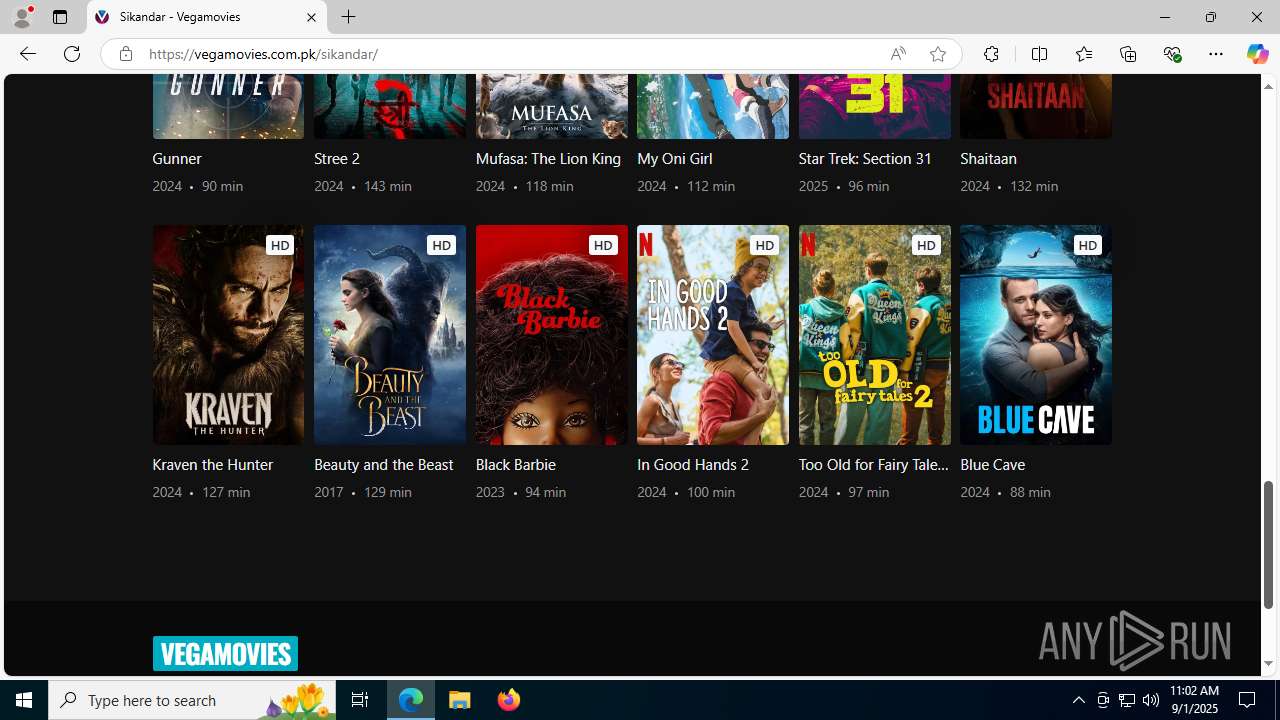Open the Stree 2 title link

coord(337,159)
